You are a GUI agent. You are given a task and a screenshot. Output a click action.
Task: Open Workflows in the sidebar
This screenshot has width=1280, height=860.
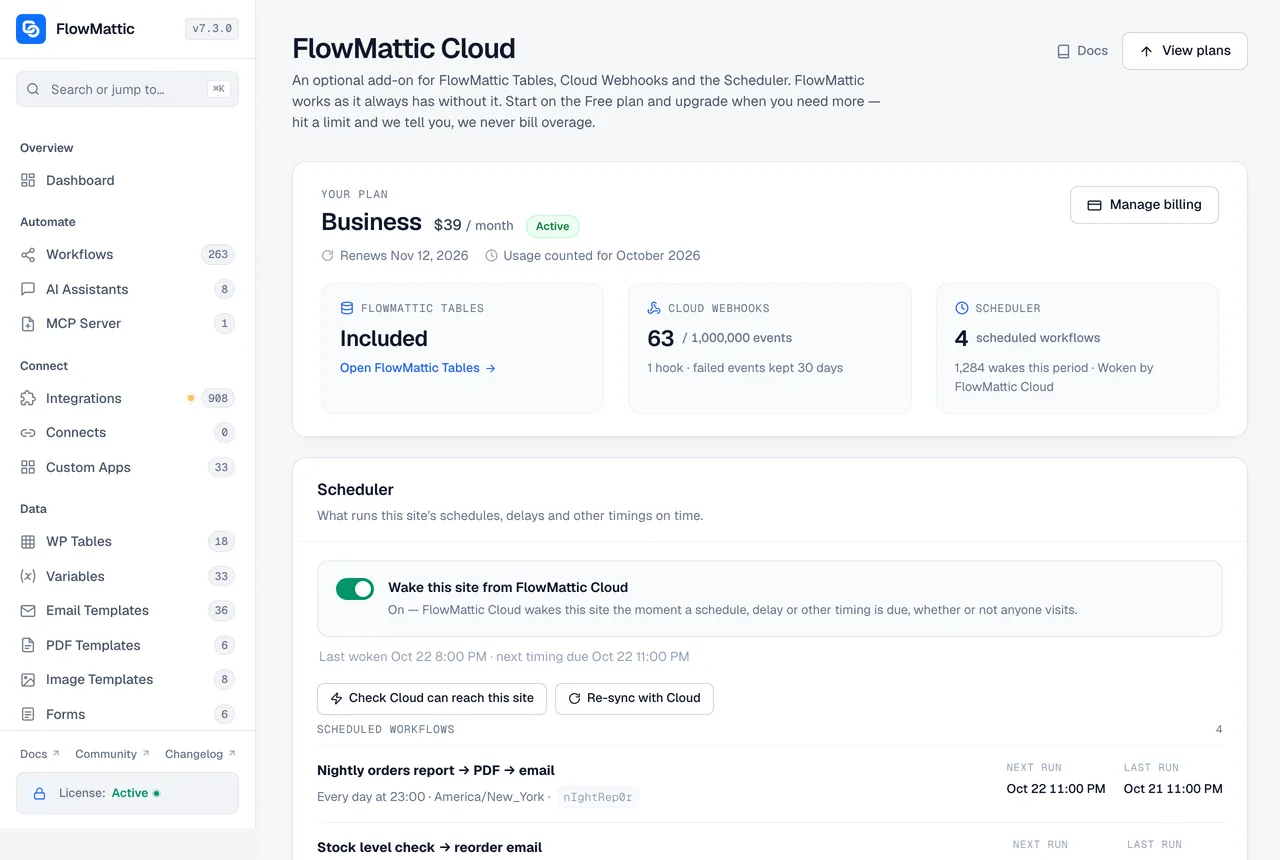click(127, 255)
